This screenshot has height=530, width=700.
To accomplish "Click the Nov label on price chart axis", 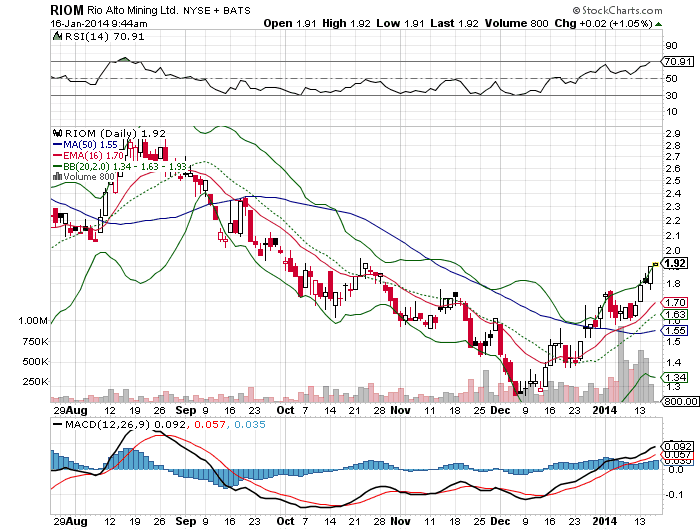I will 400,410.
